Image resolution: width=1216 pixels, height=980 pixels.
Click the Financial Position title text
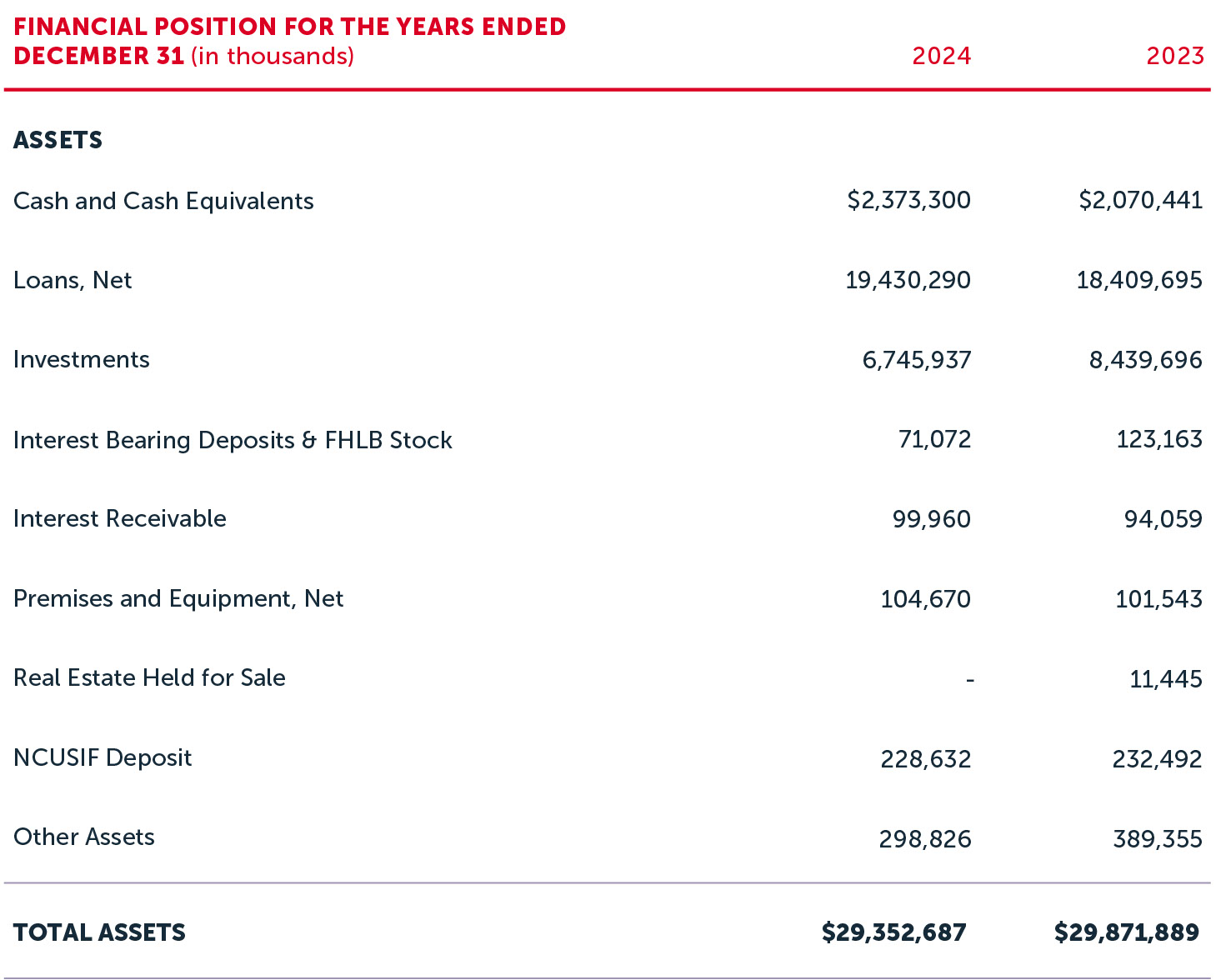pyautogui.click(x=289, y=41)
